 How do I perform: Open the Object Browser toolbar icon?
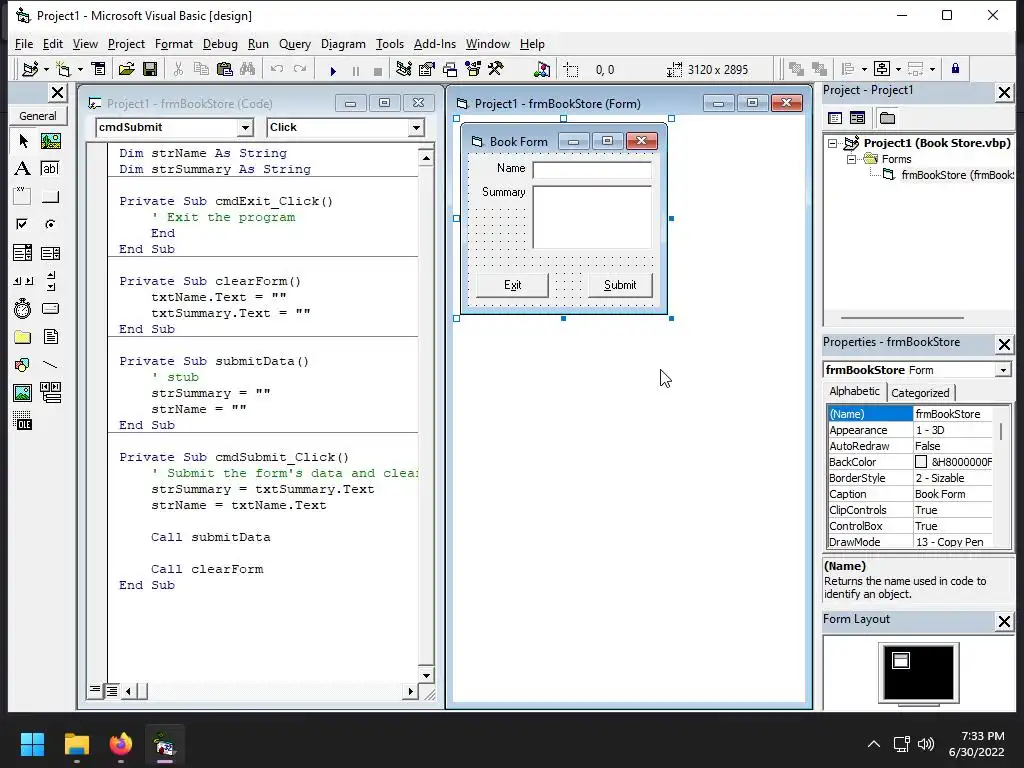473,69
